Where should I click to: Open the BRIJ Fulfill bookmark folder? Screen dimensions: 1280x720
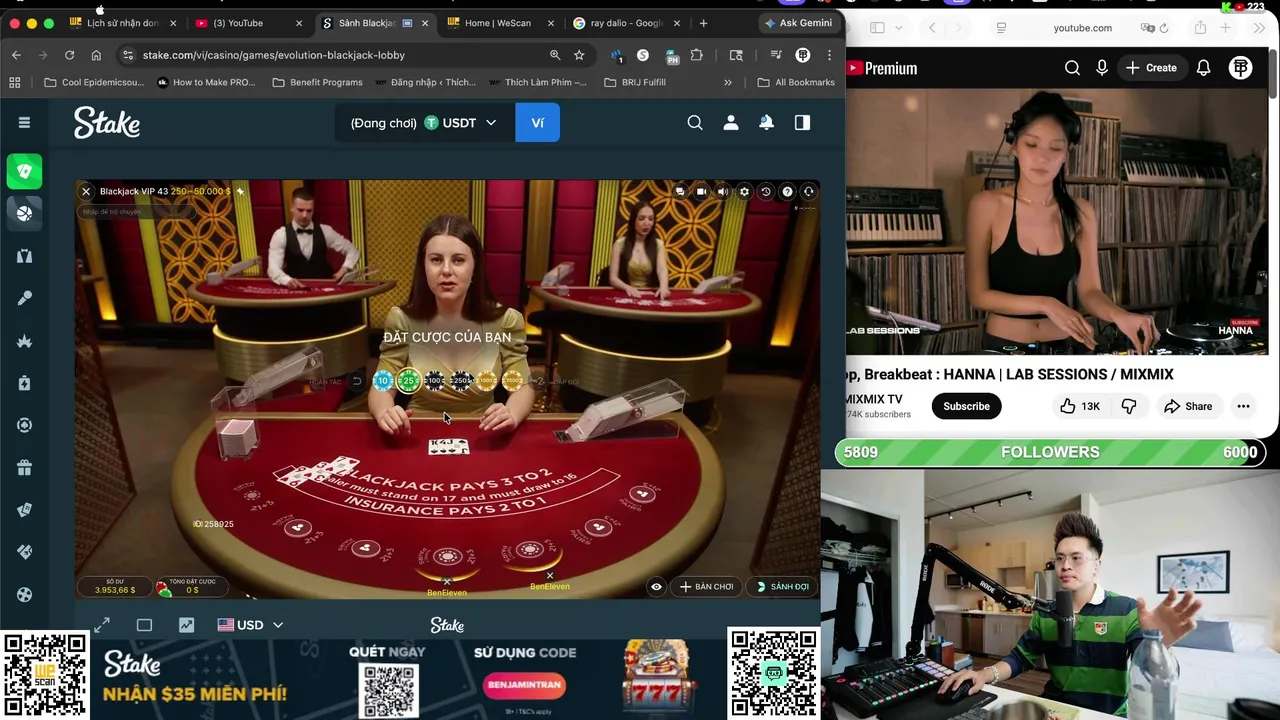(635, 82)
